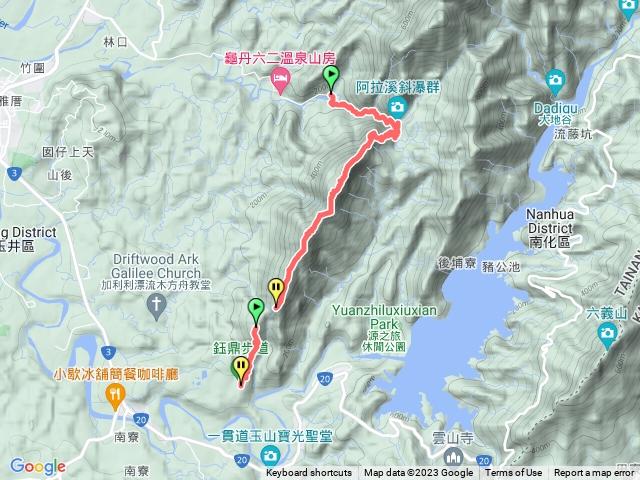Open the orange restaurant icon for 小歇冰舖
The width and height of the screenshot is (640, 480).
(x=115, y=395)
